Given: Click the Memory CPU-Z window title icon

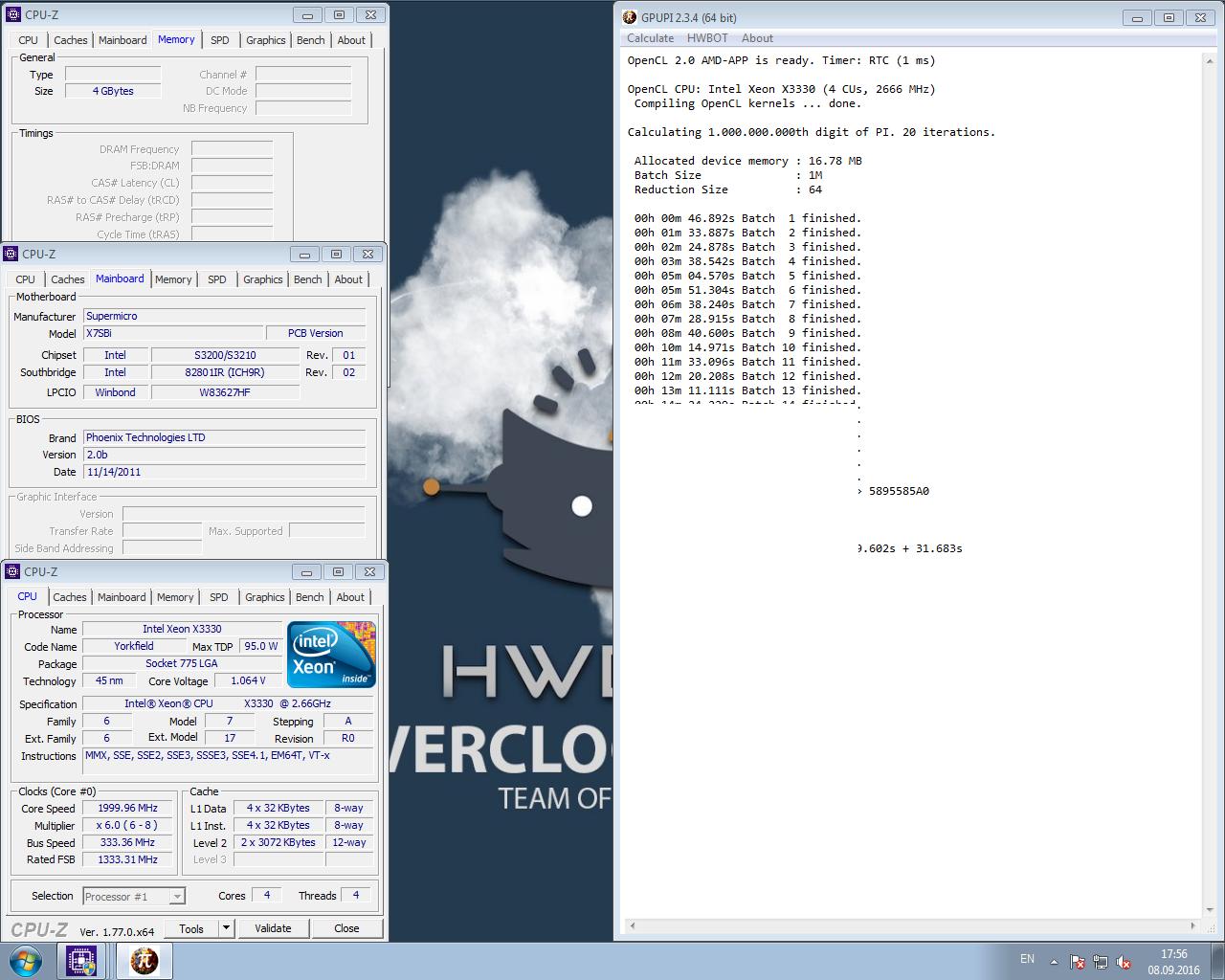Looking at the screenshot, I should pyautogui.click(x=12, y=14).
